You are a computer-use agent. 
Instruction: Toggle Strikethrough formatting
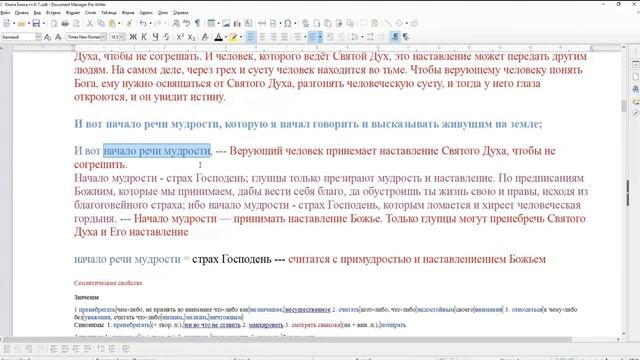[167, 37]
